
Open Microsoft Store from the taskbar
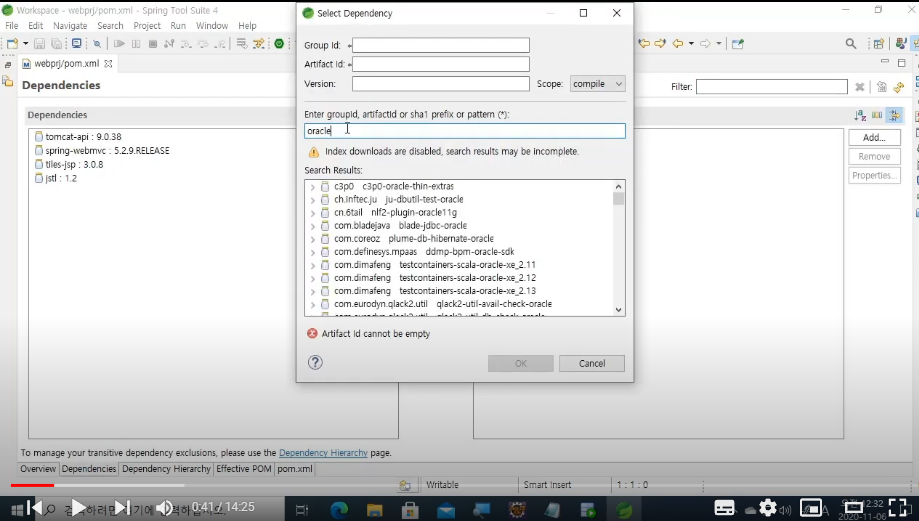tap(410, 510)
